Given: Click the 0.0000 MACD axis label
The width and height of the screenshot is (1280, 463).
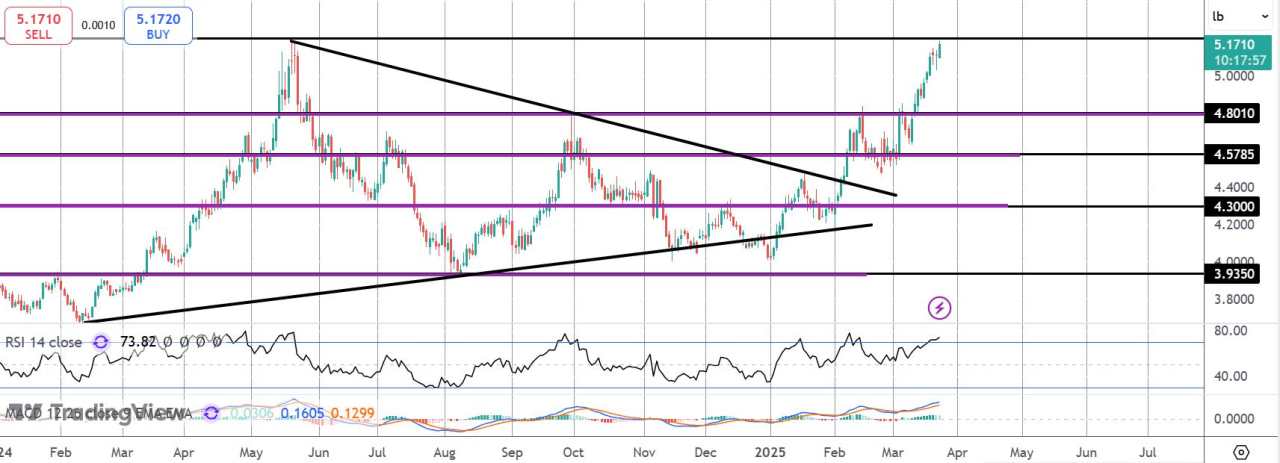Looking at the screenshot, I should click(x=1232, y=418).
